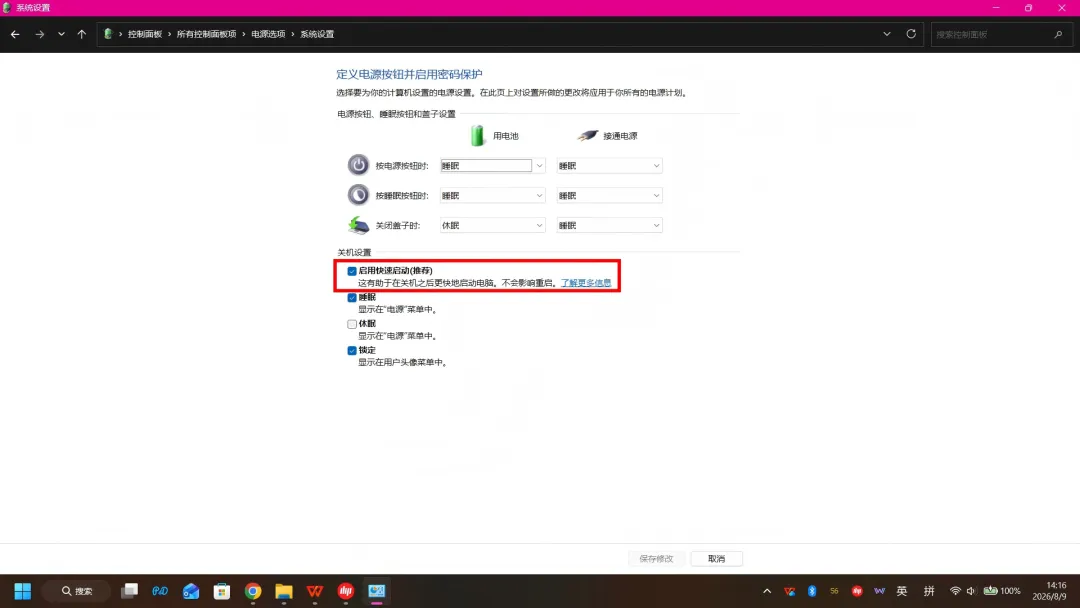Open the Windows Start menu
The width and height of the screenshot is (1080, 608).
23,591
